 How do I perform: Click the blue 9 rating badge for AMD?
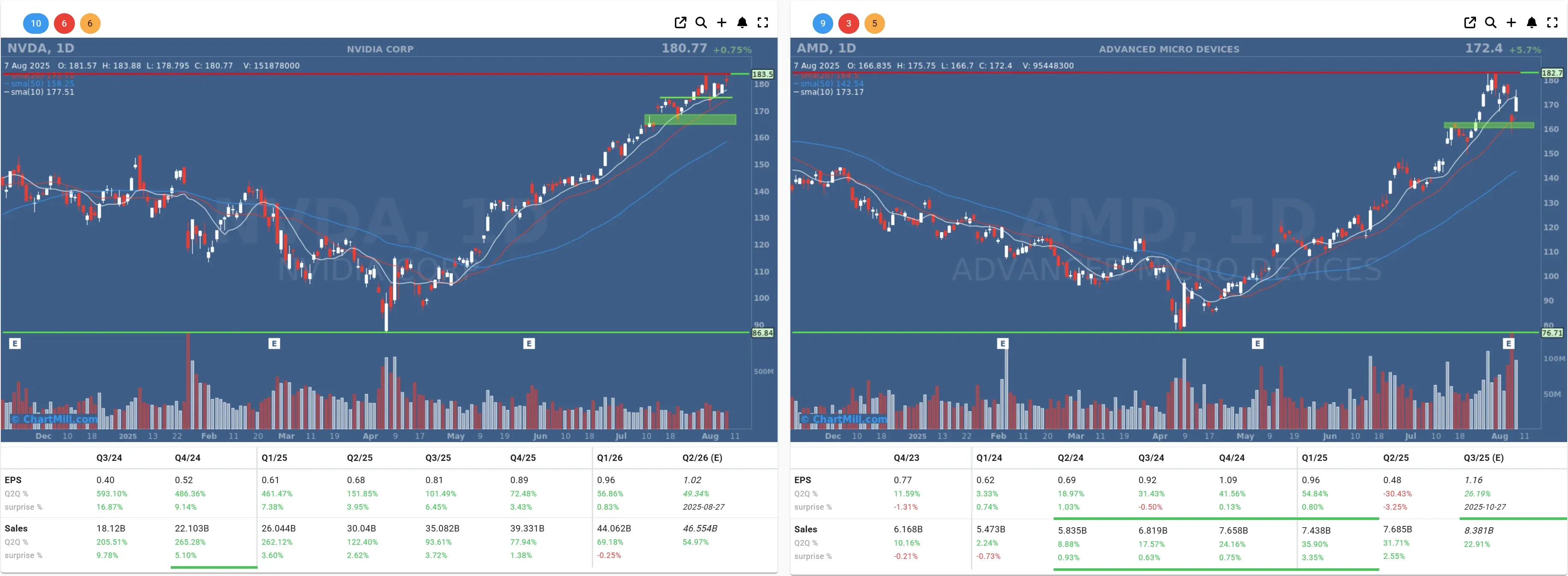coord(823,23)
